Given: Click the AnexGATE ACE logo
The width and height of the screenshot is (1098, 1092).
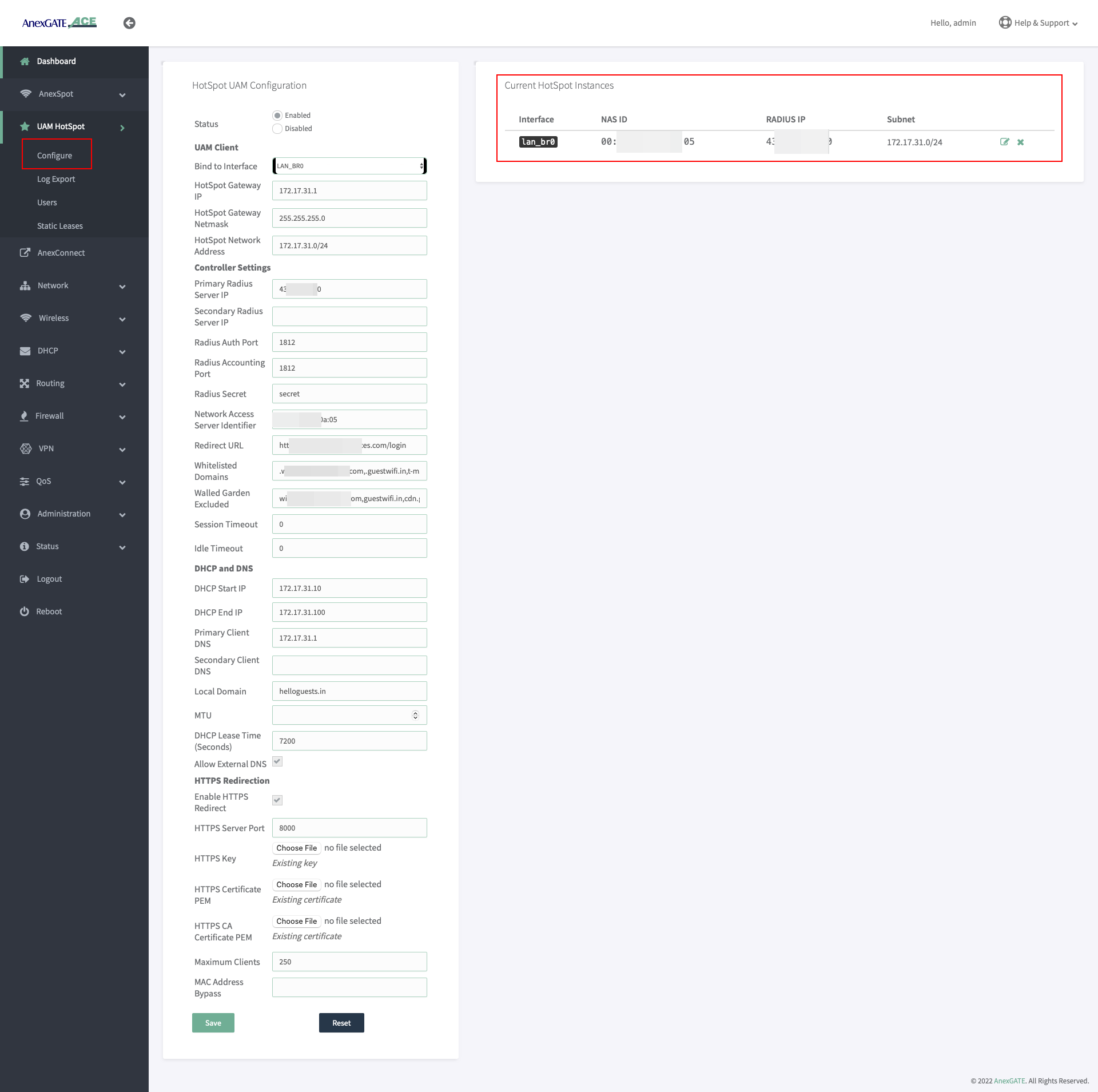Looking at the screenshot, I should click(59, 22).
